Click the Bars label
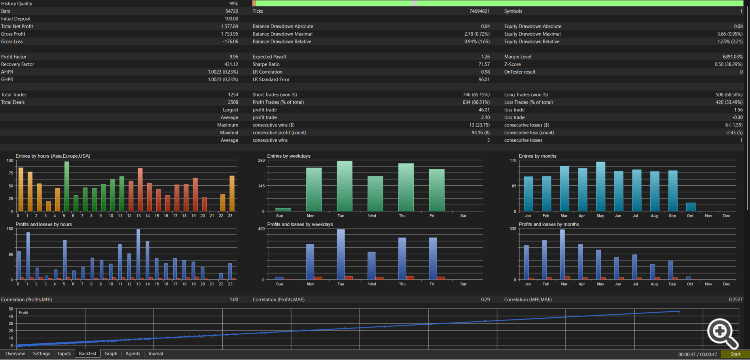This screenshot has height=360, width=750. [6, 11]
